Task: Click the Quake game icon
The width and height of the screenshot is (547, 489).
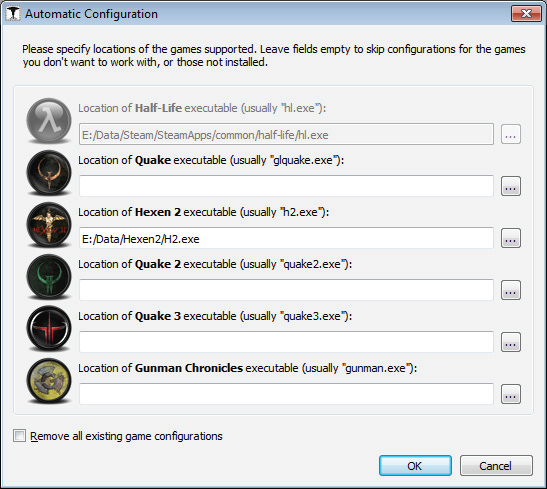Action: pos(49,173)
